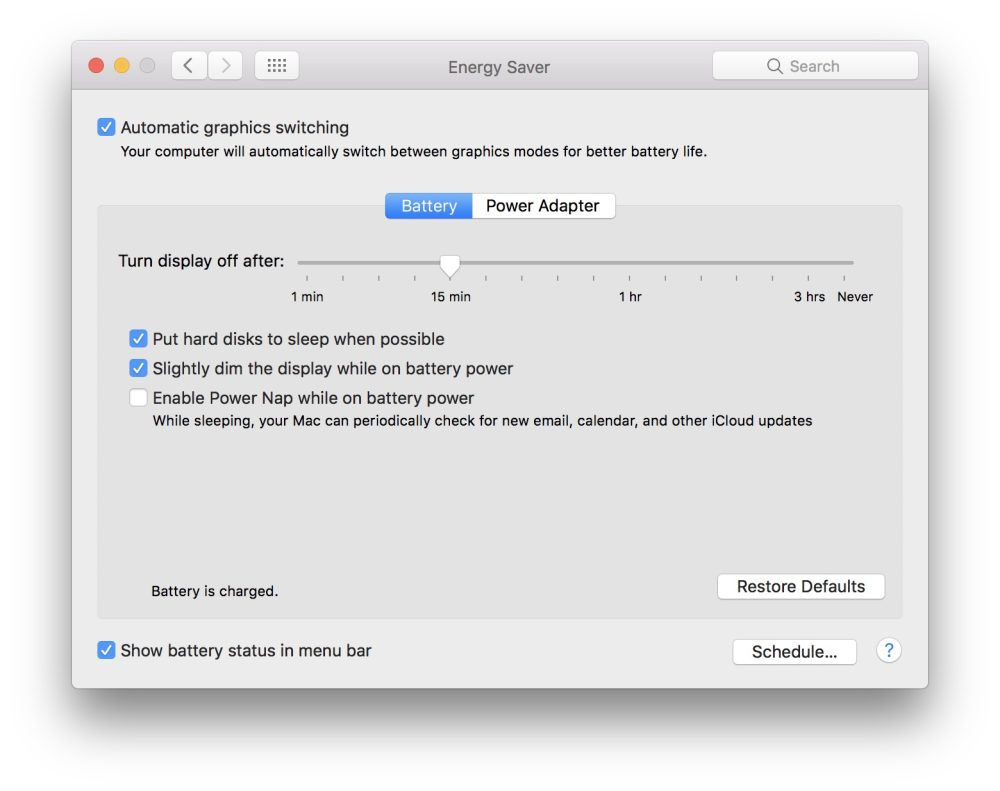Image resolution: width=1000 pixels, height=791 pixels.
Task: Enable Power Nap while on battery power
Action: 138,397
